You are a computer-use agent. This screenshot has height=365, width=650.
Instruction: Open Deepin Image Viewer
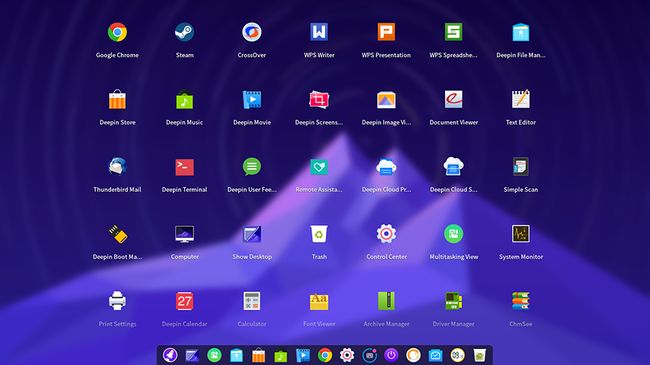pyautogui.click(x=386, y=100)
